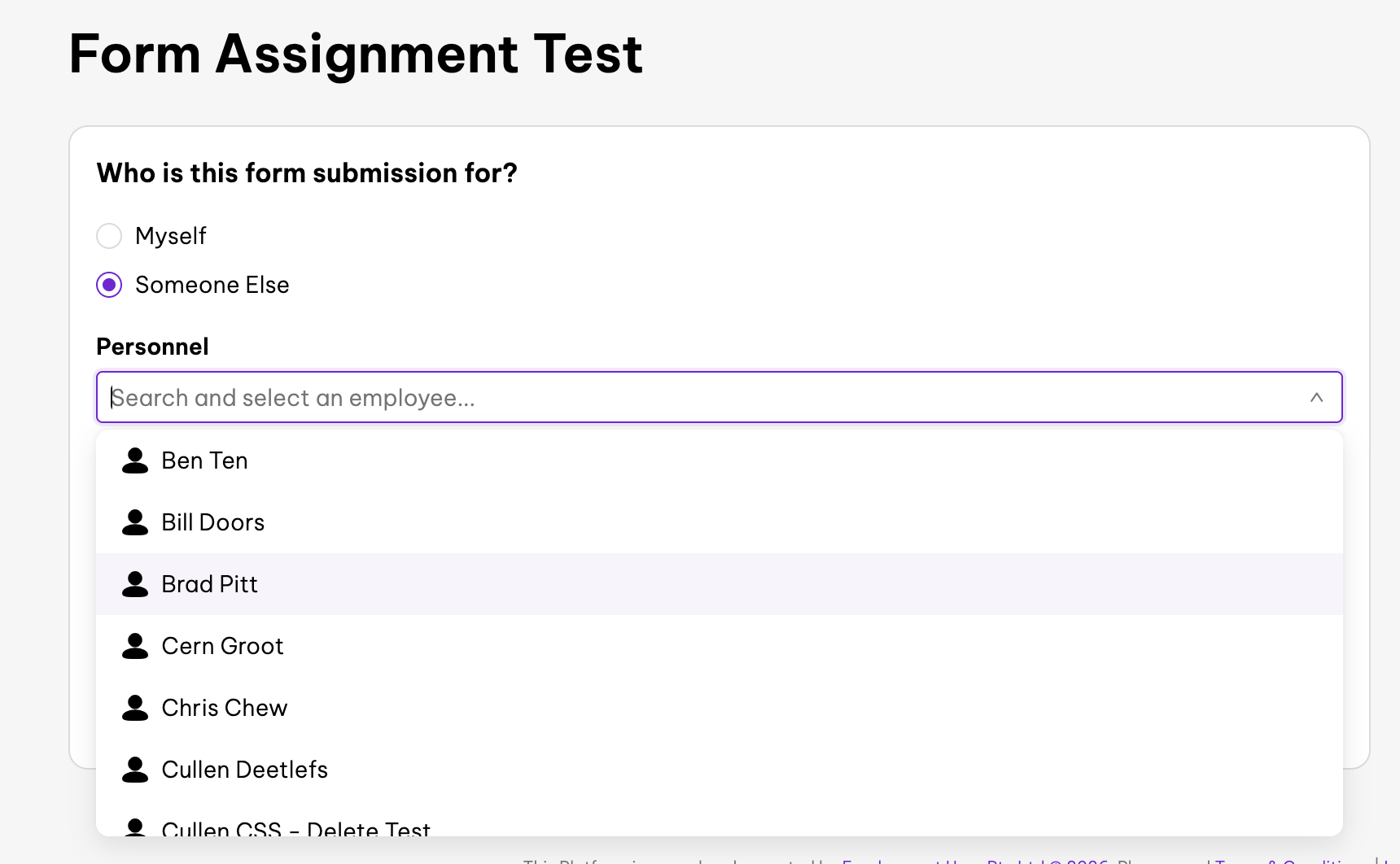Click the person icon beside Cern Groot
Screen dimensions: 1400x864
135,646
